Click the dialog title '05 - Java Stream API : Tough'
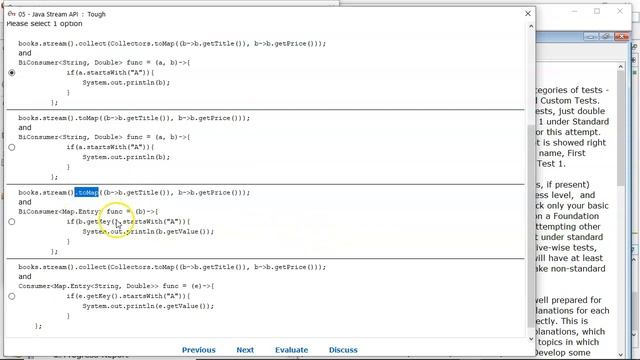The height and width of the screenshot is (360, 640). pyautogui.click(x=62, y=14)
